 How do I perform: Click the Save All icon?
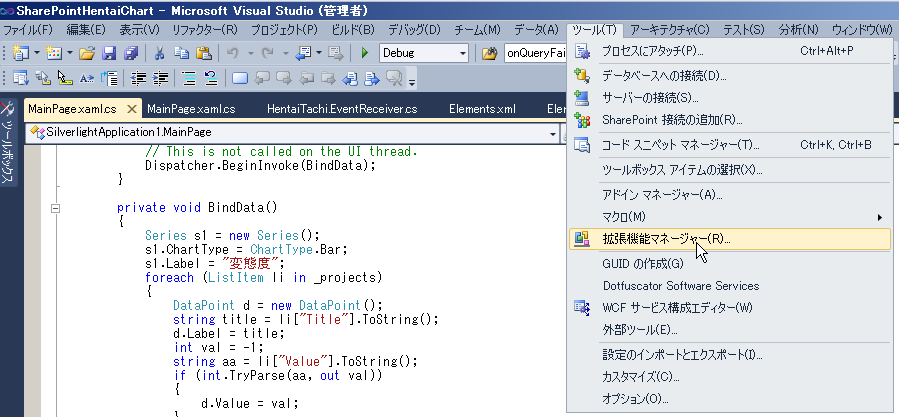click(131, 53)
